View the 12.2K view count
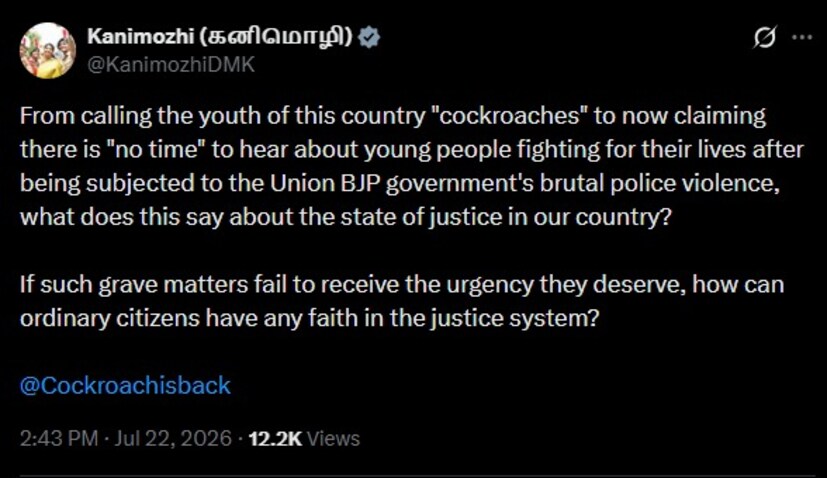The image size is (827, 478). point(275,438)
